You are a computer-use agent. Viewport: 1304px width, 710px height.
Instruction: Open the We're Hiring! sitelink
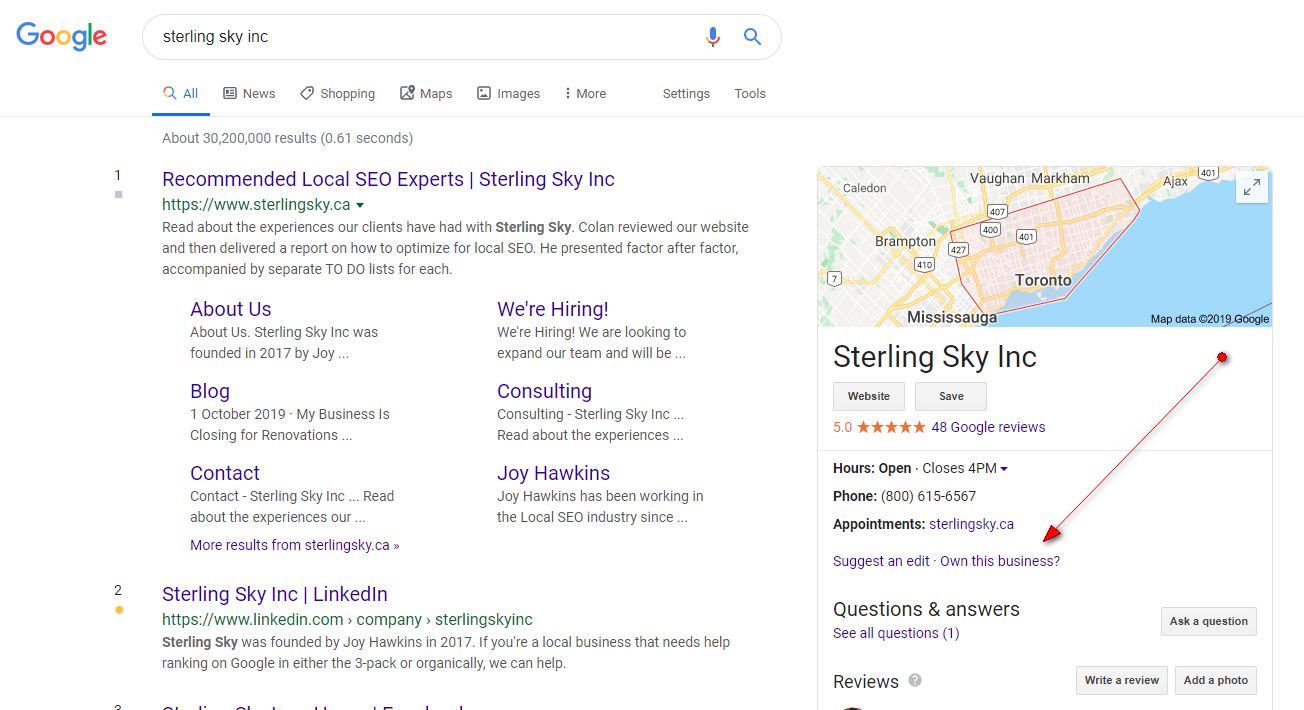point(553,309)
